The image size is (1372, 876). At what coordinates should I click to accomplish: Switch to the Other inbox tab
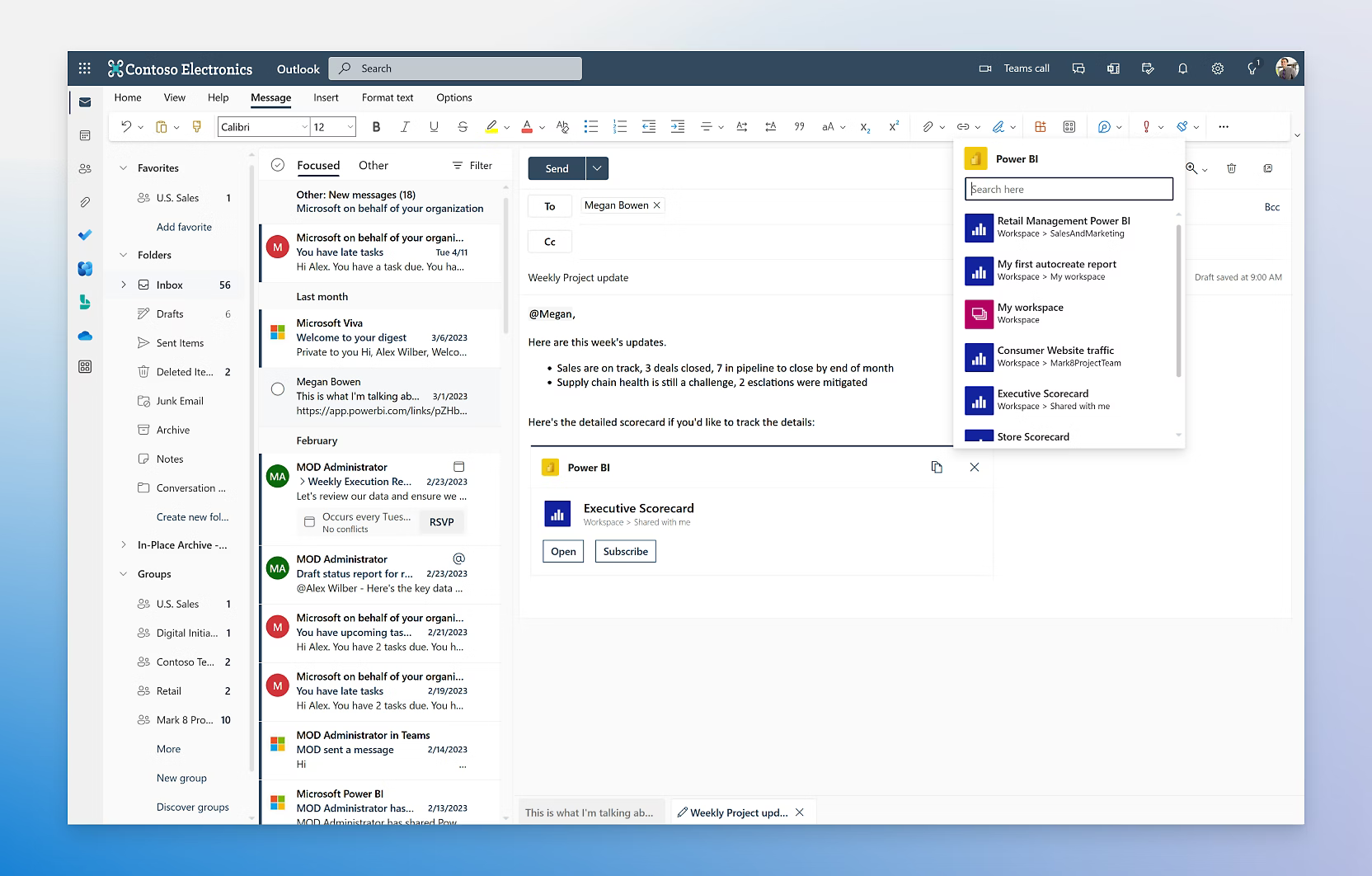[x=373, y=165]
